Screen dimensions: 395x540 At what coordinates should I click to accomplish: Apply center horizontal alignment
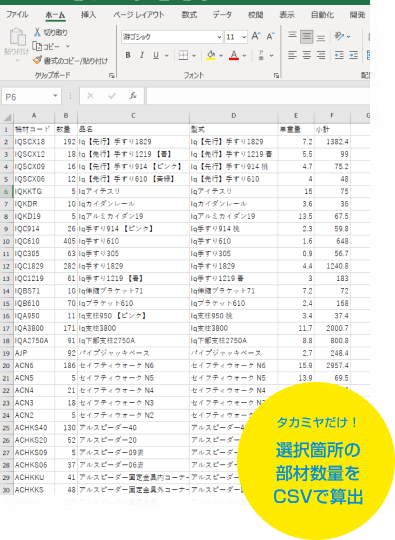pyautogui.click(x=306, y=55)
